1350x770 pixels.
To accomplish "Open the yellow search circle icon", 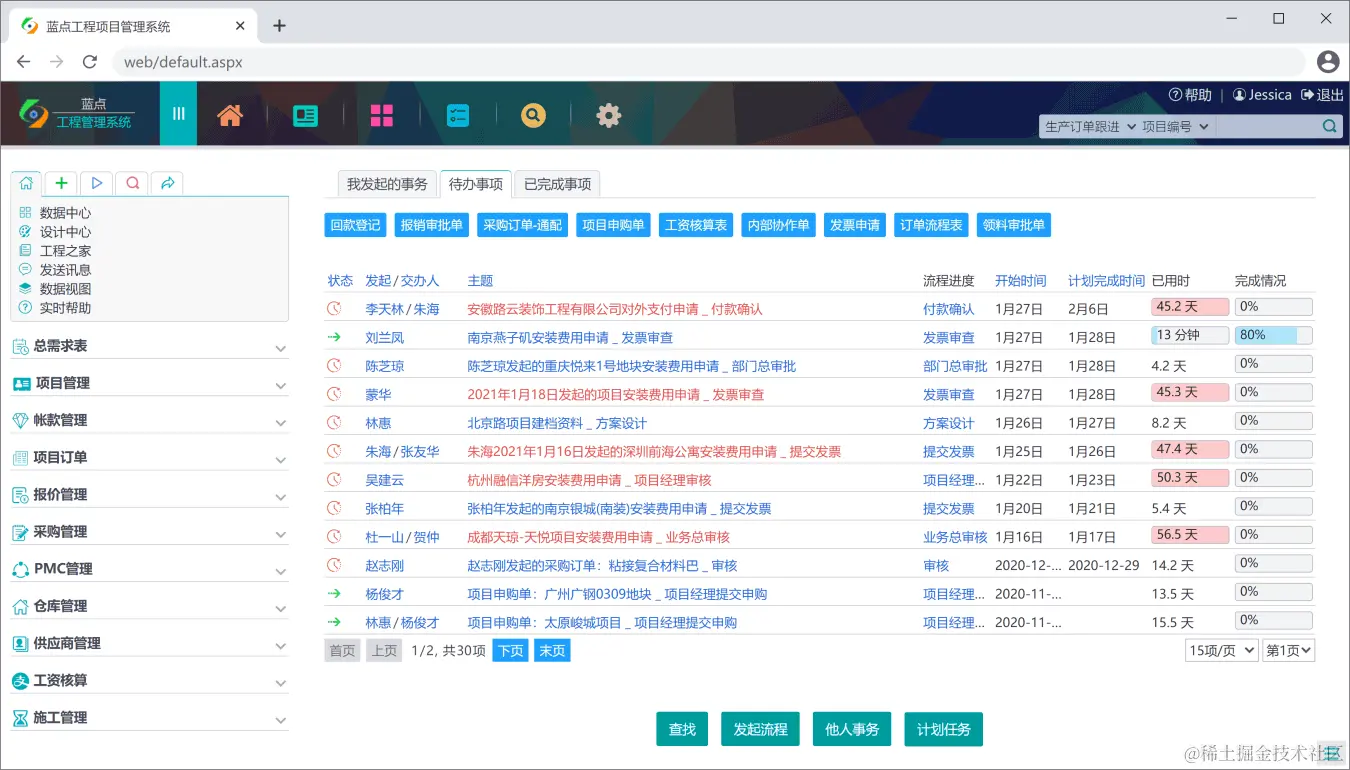I will coord(533,116).
